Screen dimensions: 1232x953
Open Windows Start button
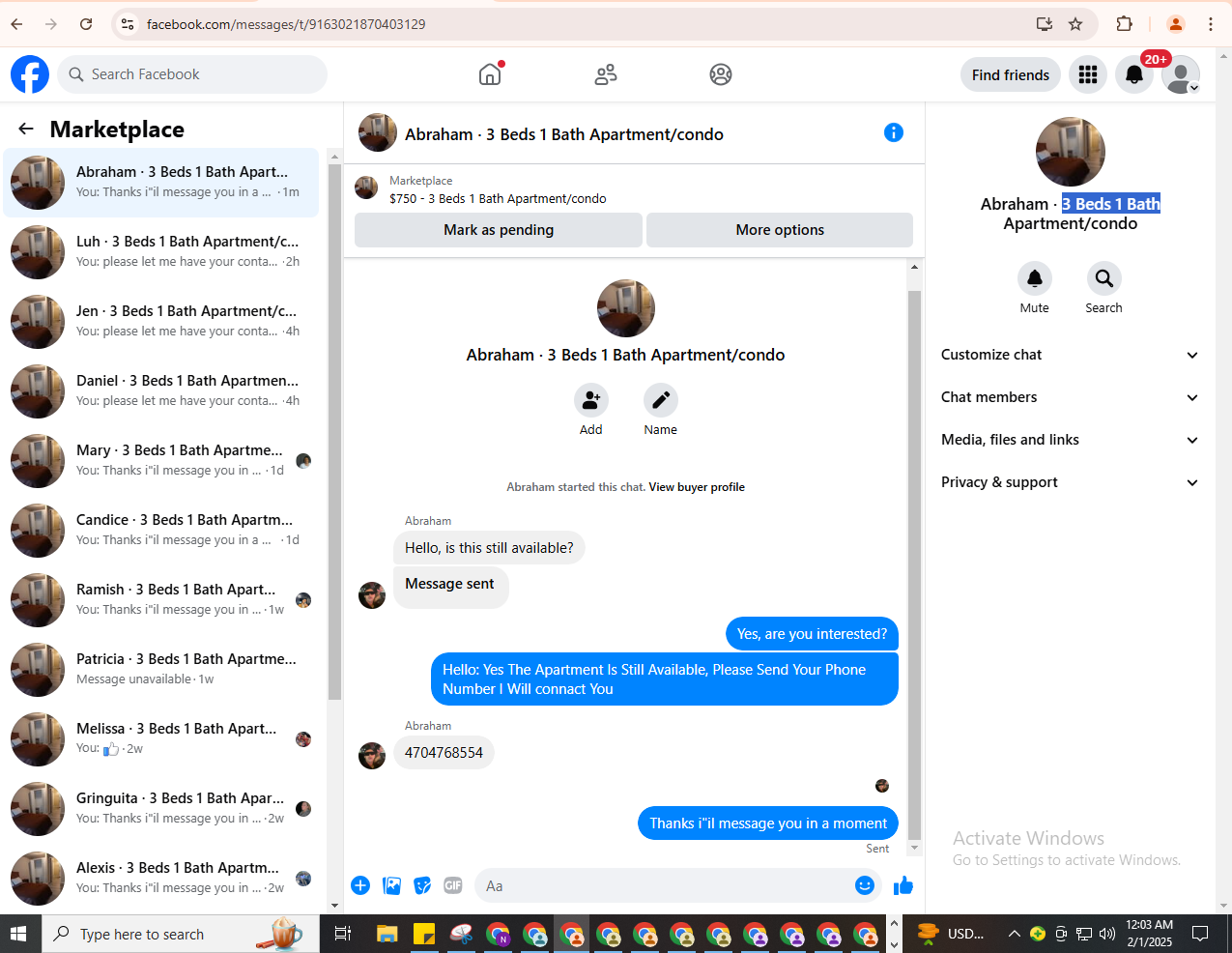pyautogui.click(x=18, y=934)
